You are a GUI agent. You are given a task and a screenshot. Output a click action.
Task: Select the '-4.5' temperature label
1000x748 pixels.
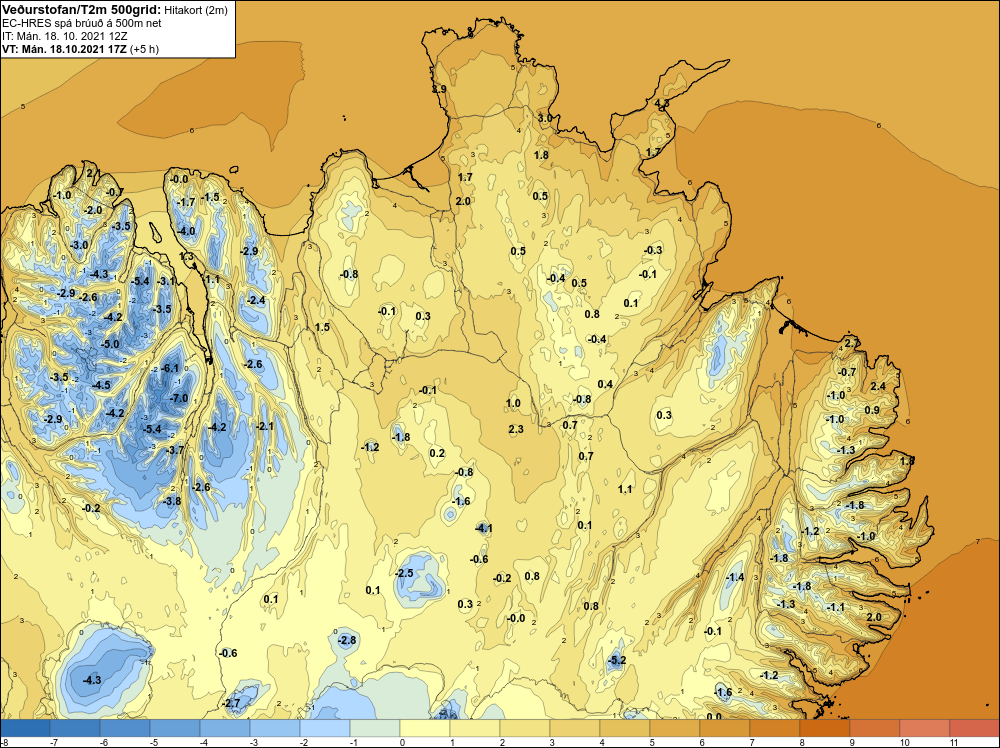tap(101, 385)
